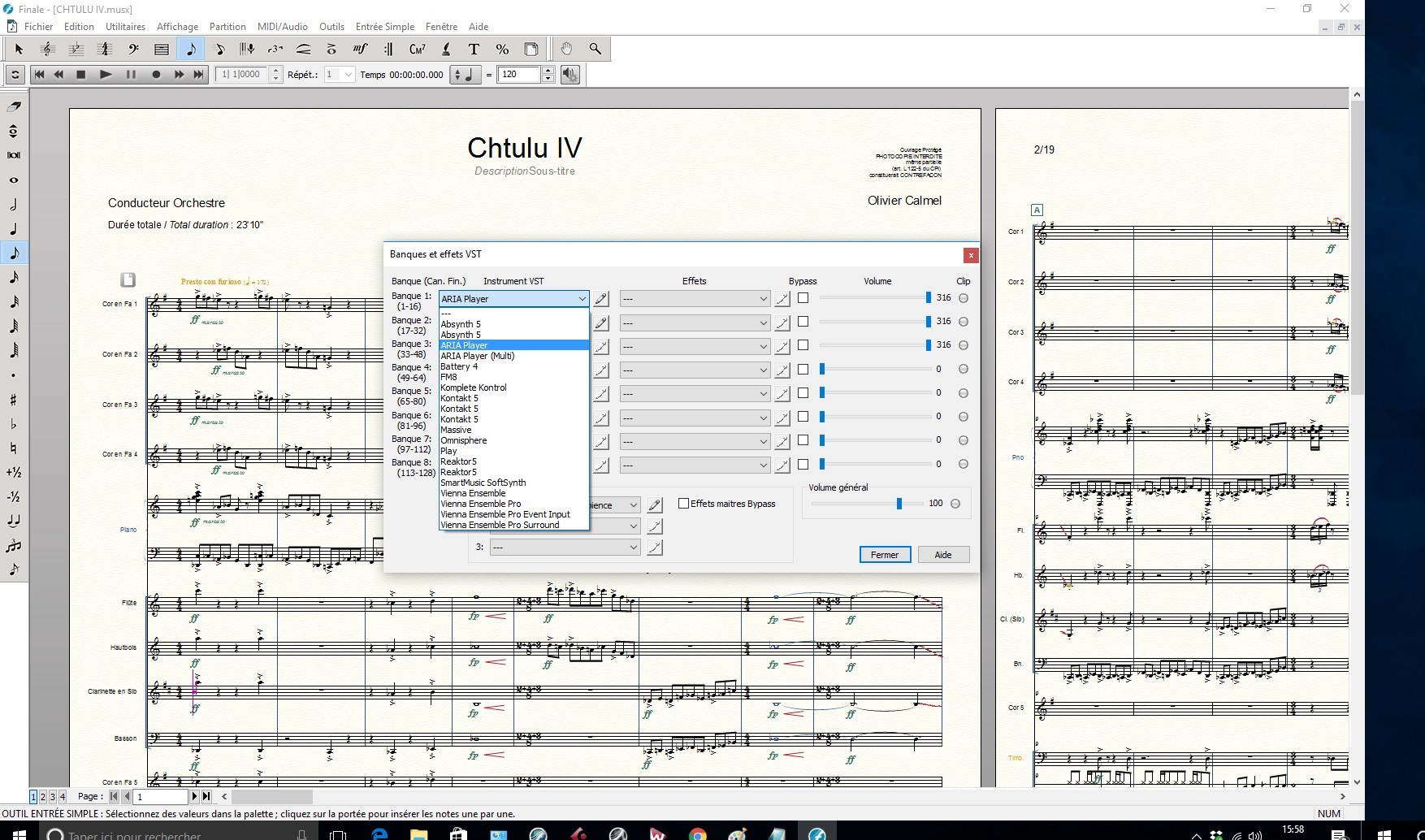Select the Lyrics quill tool
1425x840 pixels.
click(x=446, y=49)
